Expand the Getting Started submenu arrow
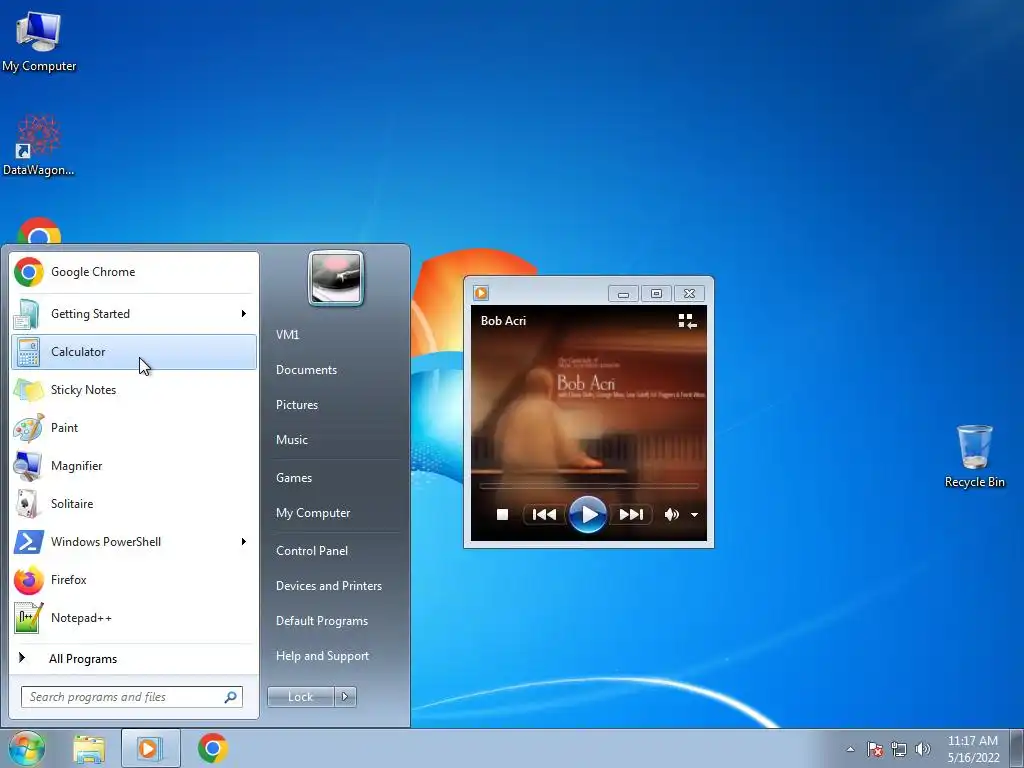This screenshot has width=1024, height=768. pos(244,314)
